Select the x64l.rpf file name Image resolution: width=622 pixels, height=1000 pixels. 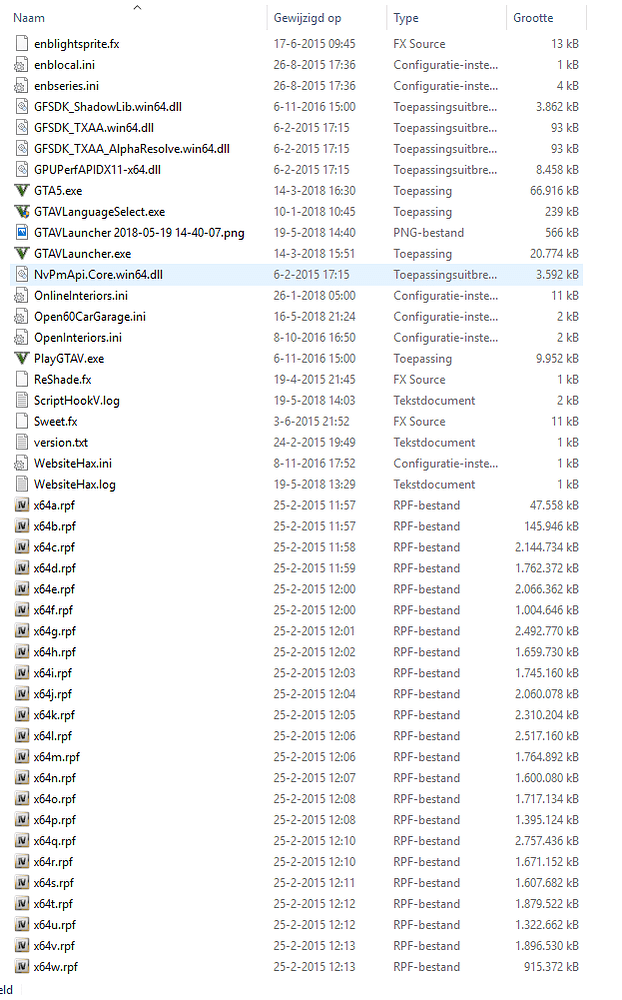(x=52, y=736)
